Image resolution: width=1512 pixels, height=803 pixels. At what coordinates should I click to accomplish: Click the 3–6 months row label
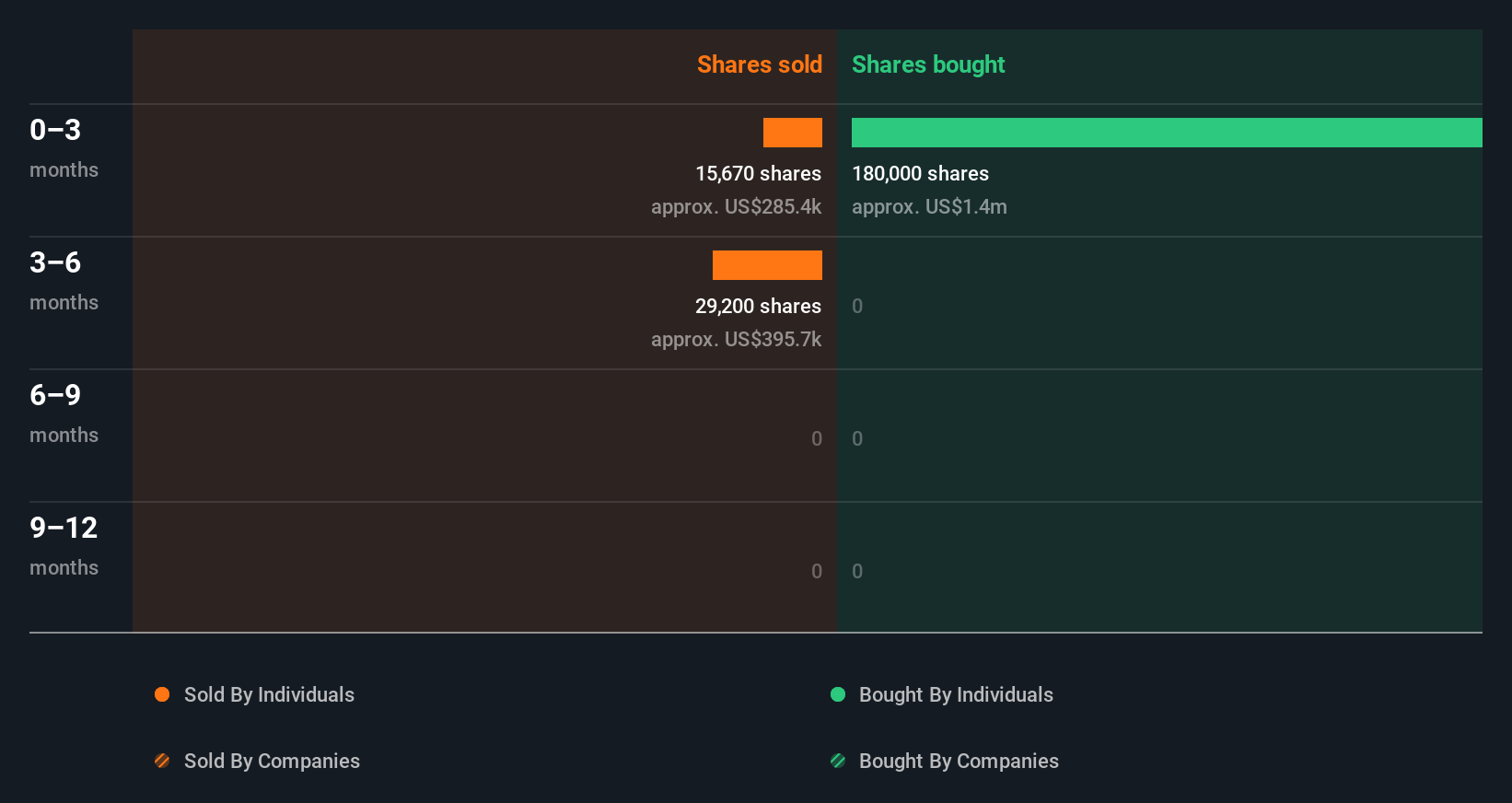[64, 280]
